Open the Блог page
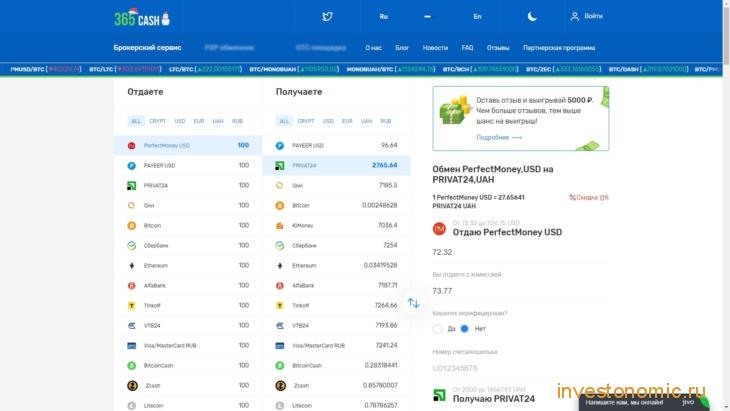 [x=402, y=48]
